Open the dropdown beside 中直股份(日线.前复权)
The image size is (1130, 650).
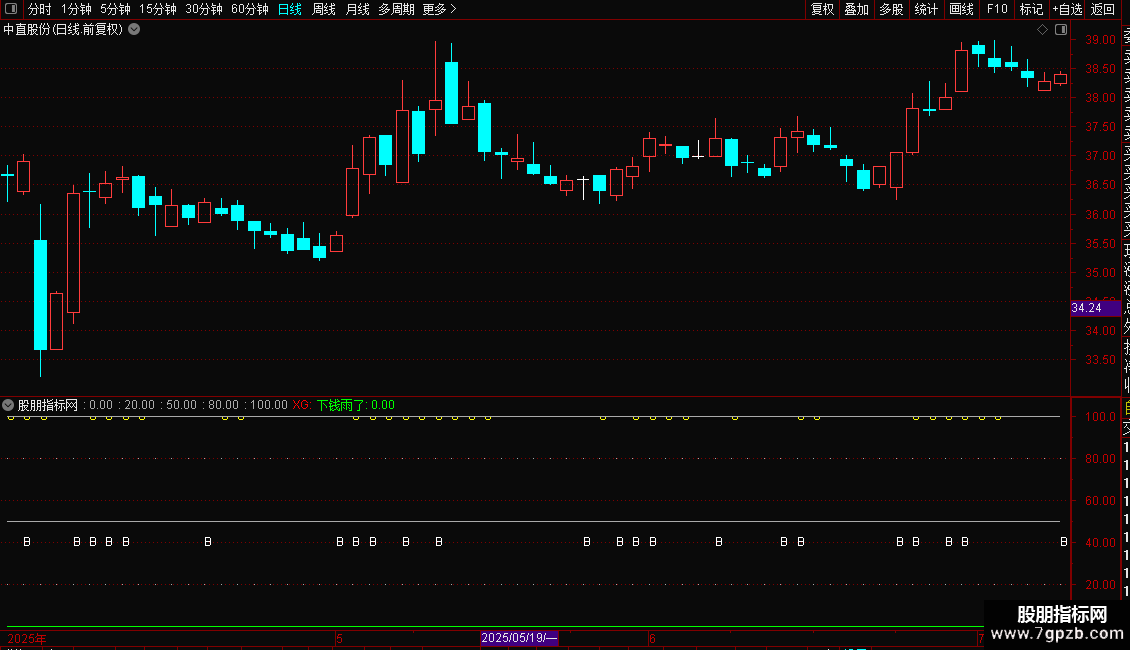tap(134, 30)
